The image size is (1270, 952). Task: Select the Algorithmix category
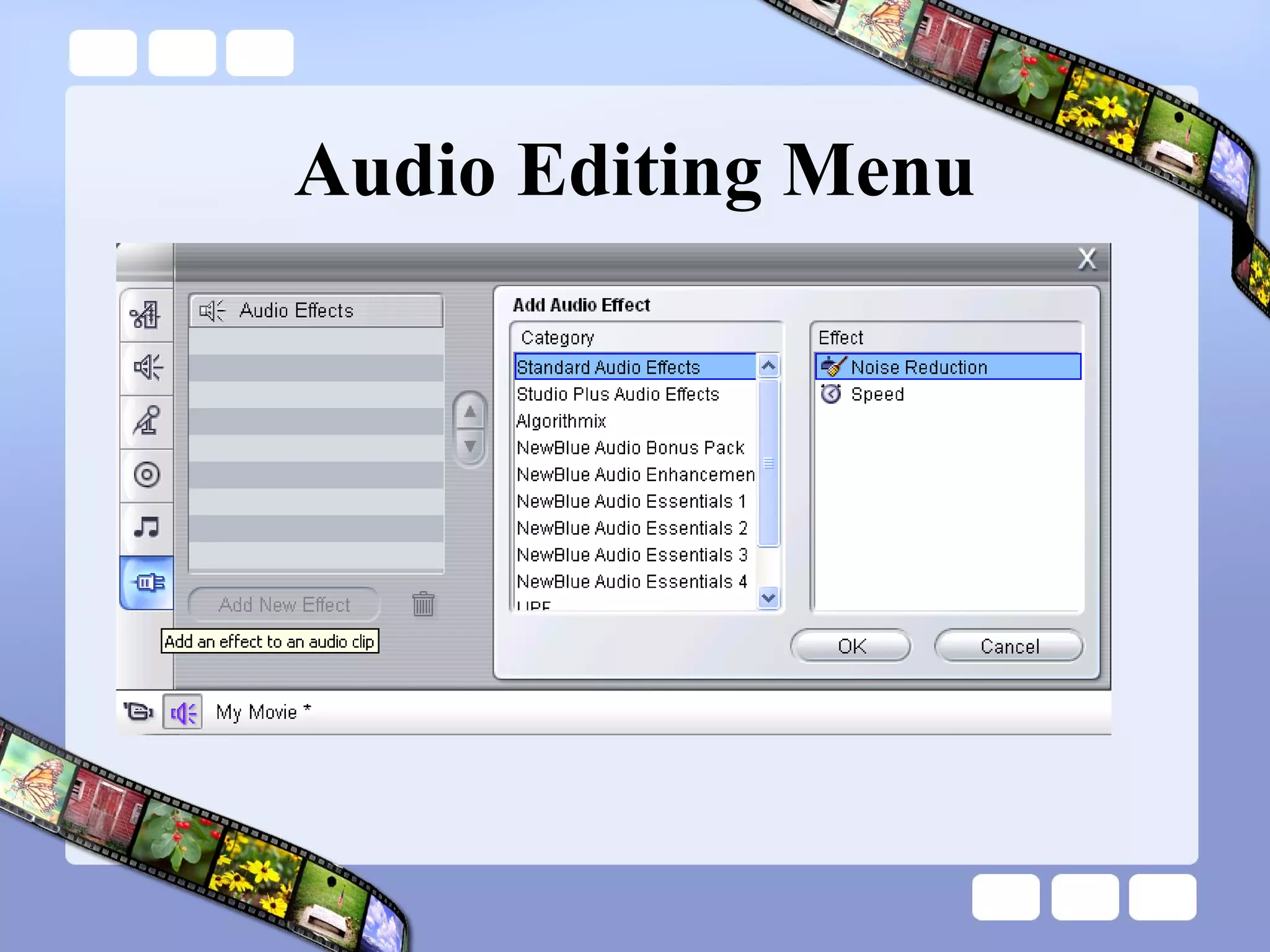pyautogui.click(x=635, y=421)
